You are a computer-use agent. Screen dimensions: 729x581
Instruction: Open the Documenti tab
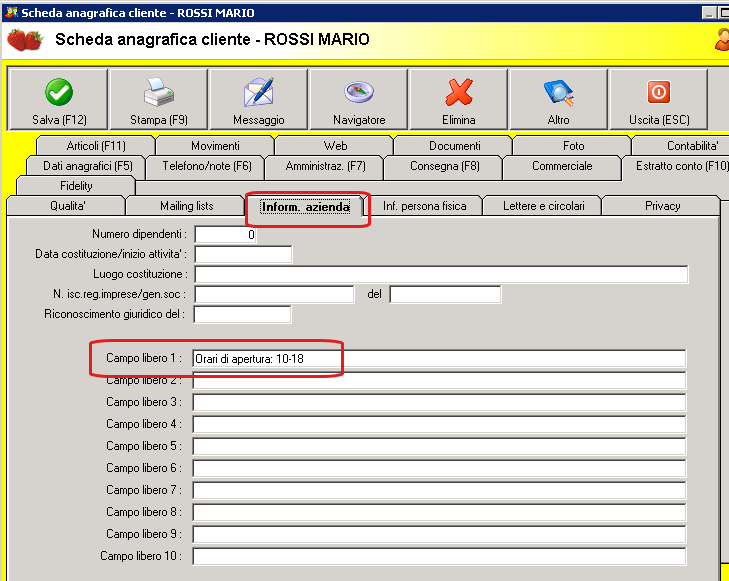coord(454,146)
